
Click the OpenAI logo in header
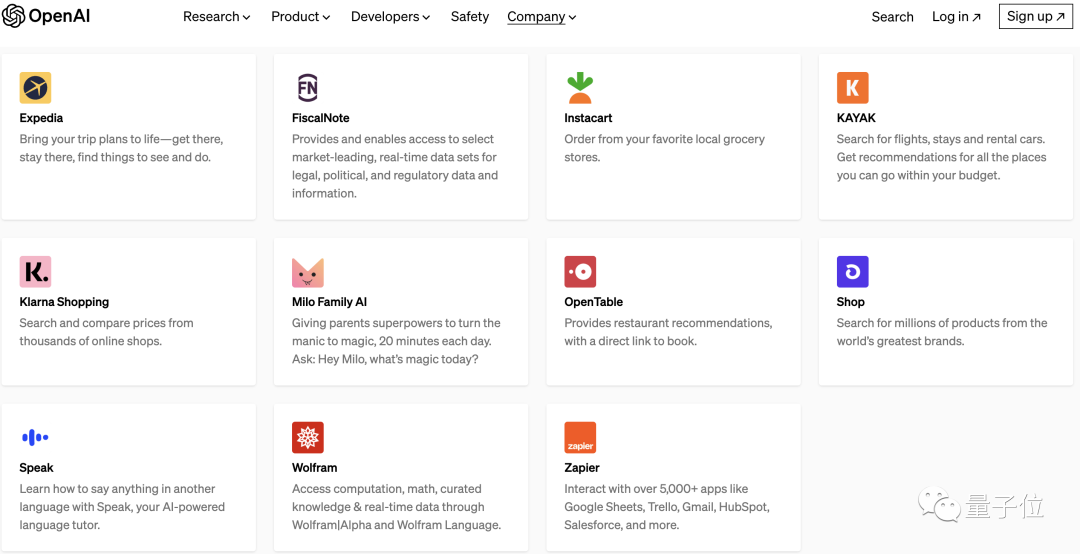(47, 16)
